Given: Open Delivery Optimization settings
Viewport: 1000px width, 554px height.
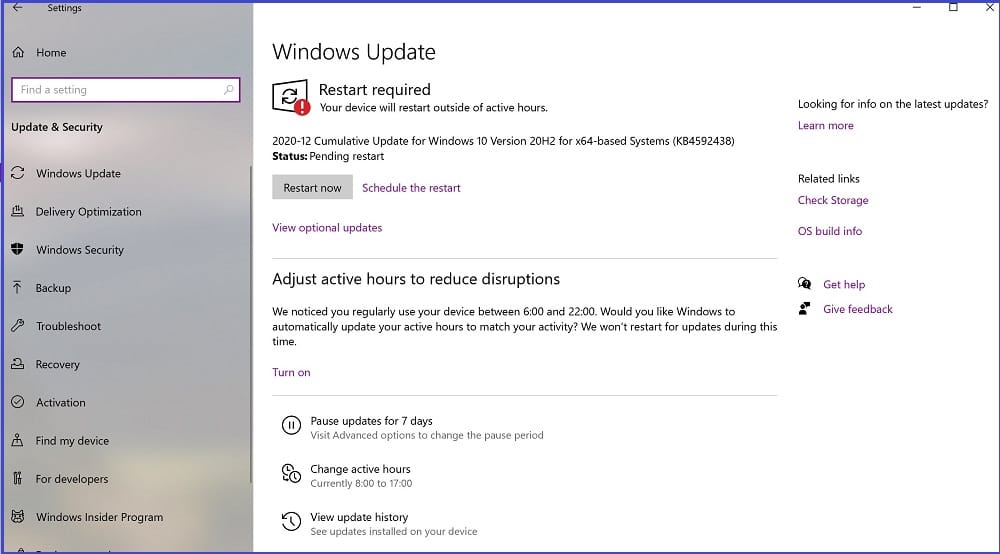Looking at the screenshot, I should [x=89, y=212].
